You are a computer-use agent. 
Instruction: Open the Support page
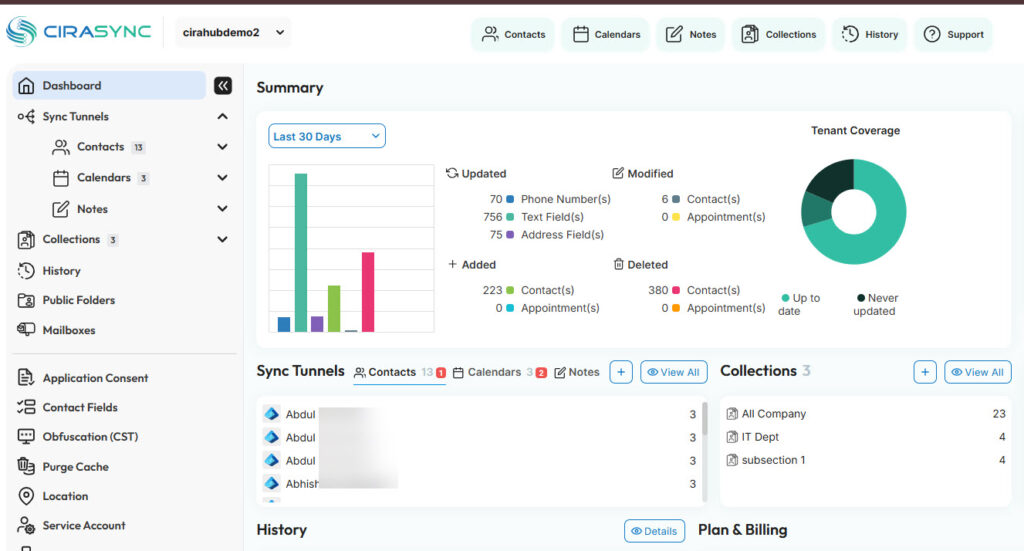[953, 34]
